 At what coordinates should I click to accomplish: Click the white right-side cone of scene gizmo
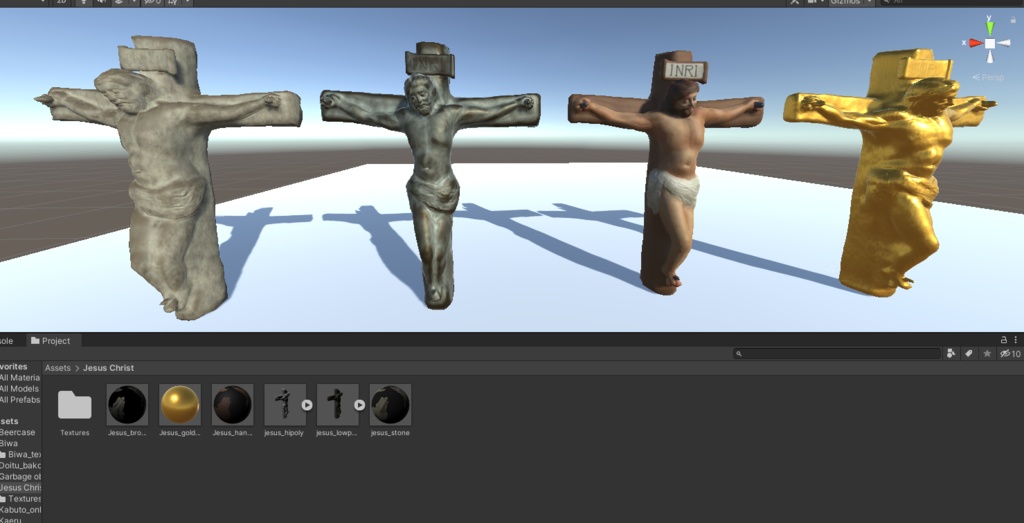(1002, 43)
